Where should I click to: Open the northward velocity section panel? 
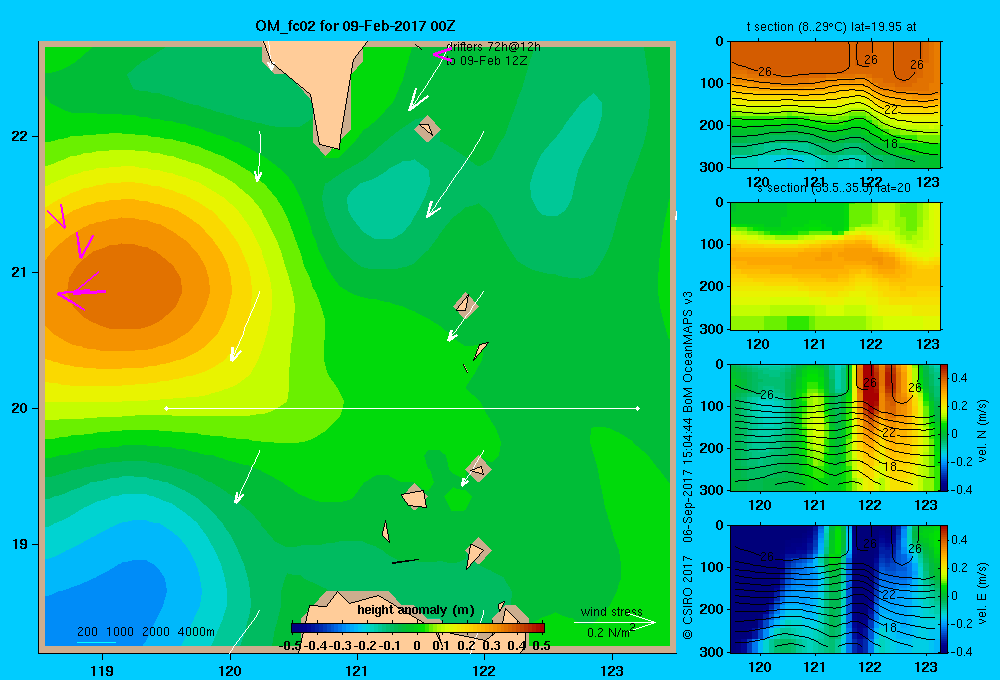point(834,427)
